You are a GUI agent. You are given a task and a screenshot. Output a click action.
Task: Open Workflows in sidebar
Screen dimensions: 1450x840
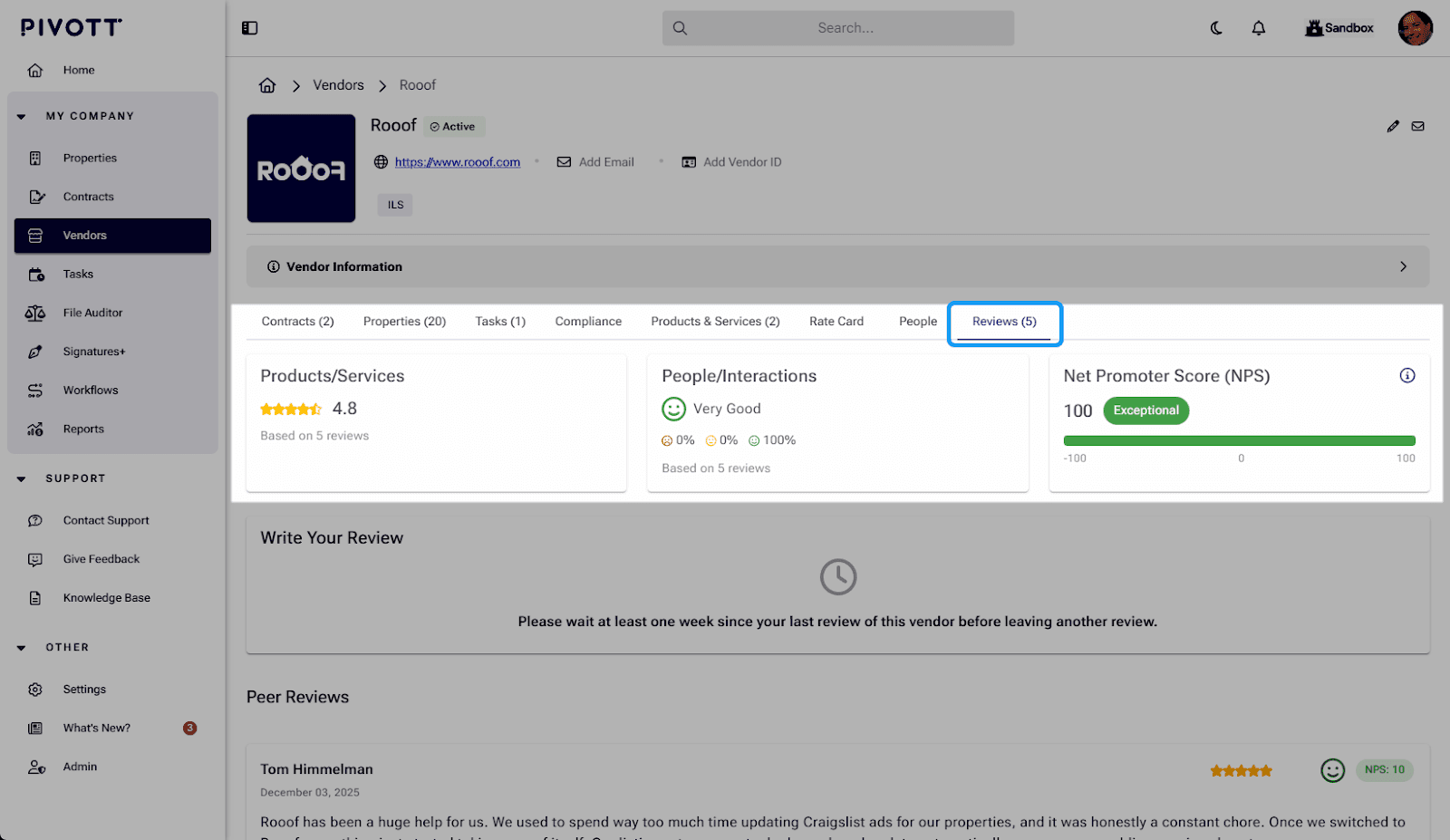(112, 391)
